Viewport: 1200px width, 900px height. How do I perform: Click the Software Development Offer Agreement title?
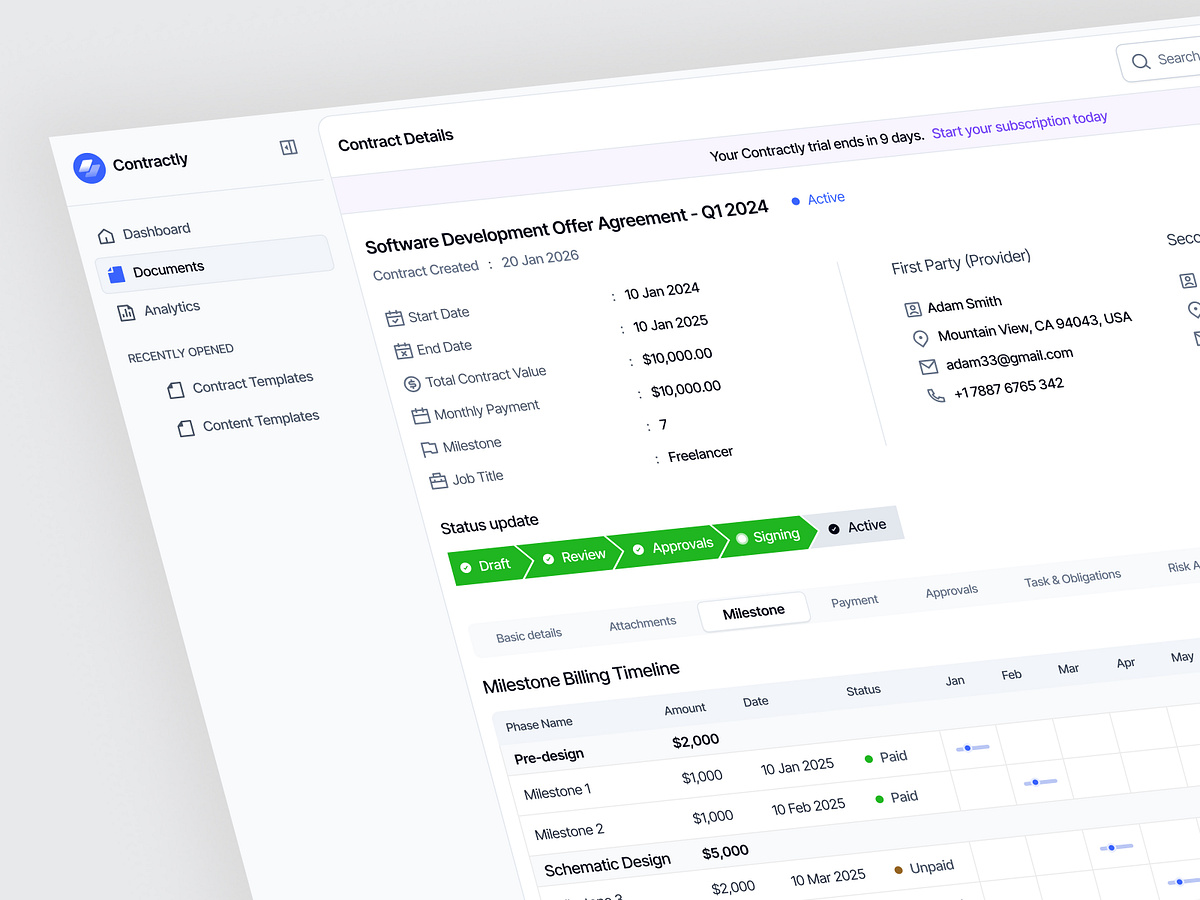(x=566, y=227)
